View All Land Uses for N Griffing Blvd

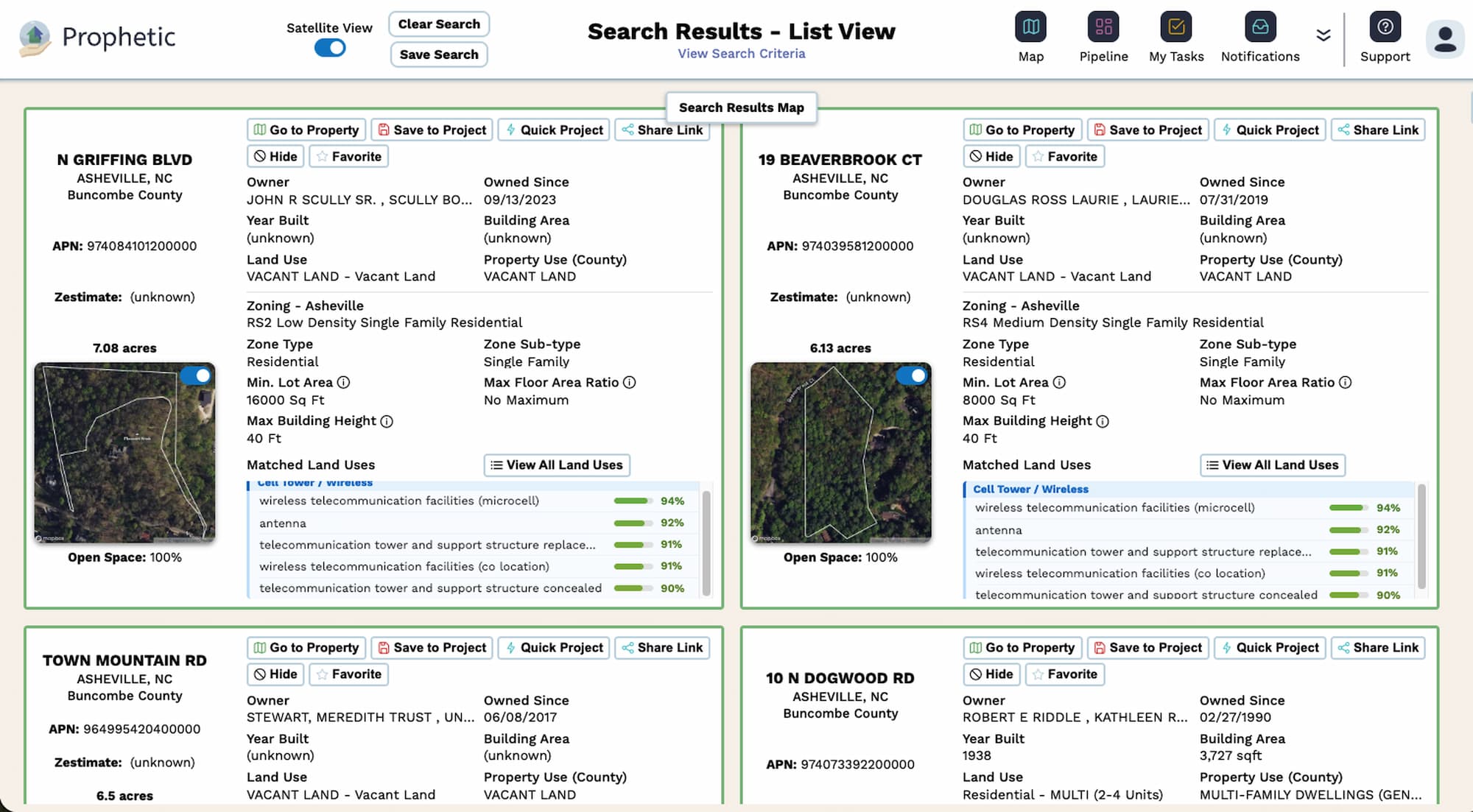[x=557, y=465]
